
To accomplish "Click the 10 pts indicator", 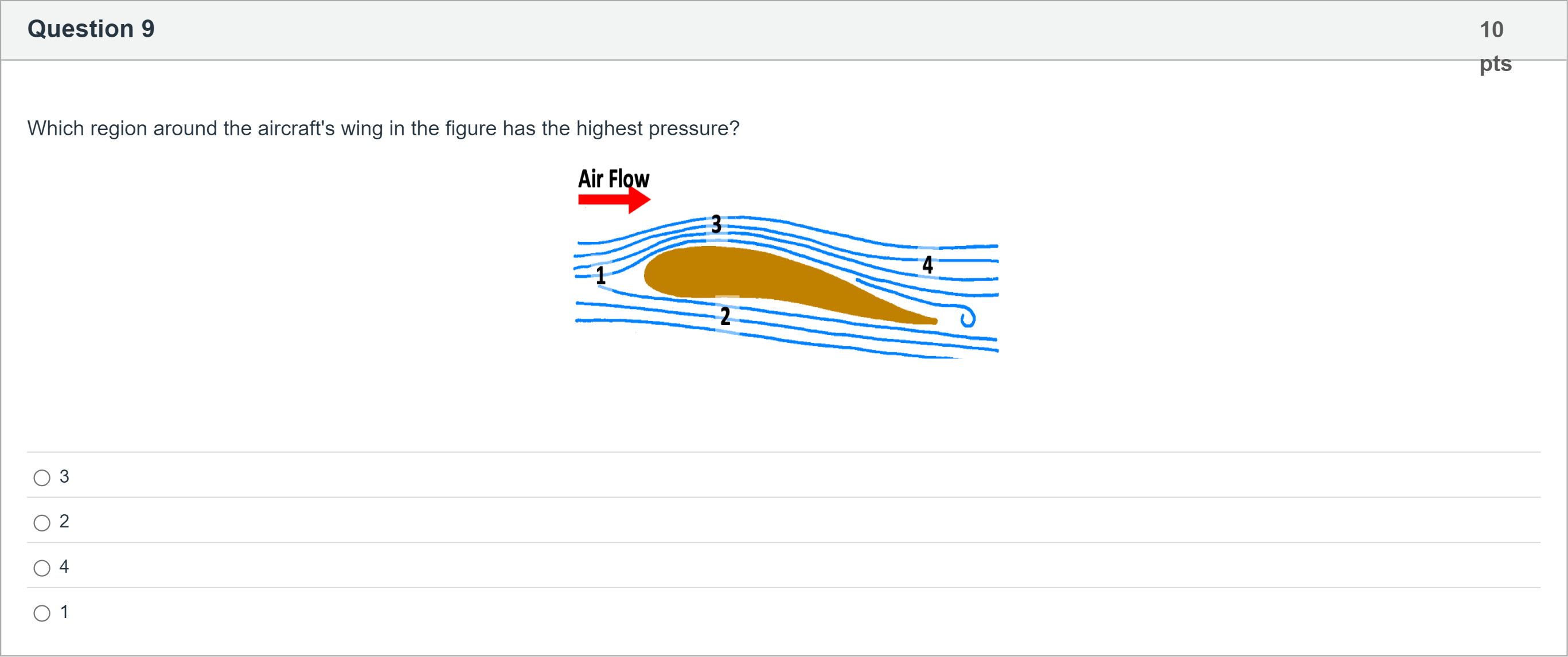I will [x=1496, y=46].
